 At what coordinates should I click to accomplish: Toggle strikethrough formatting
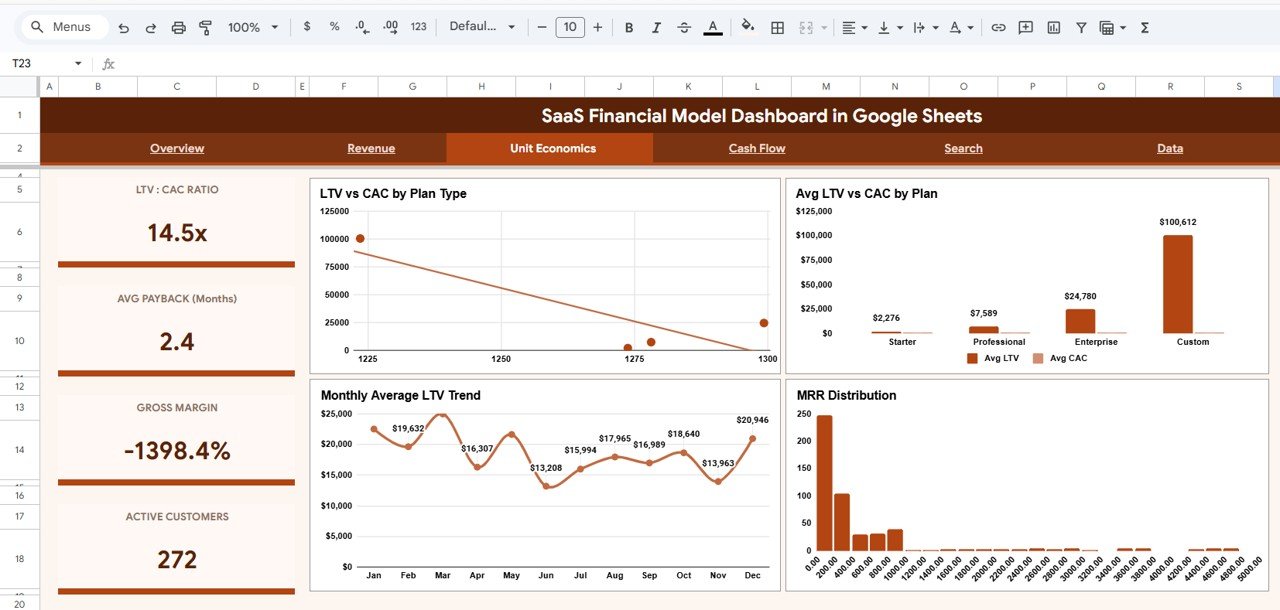(683, 27)
